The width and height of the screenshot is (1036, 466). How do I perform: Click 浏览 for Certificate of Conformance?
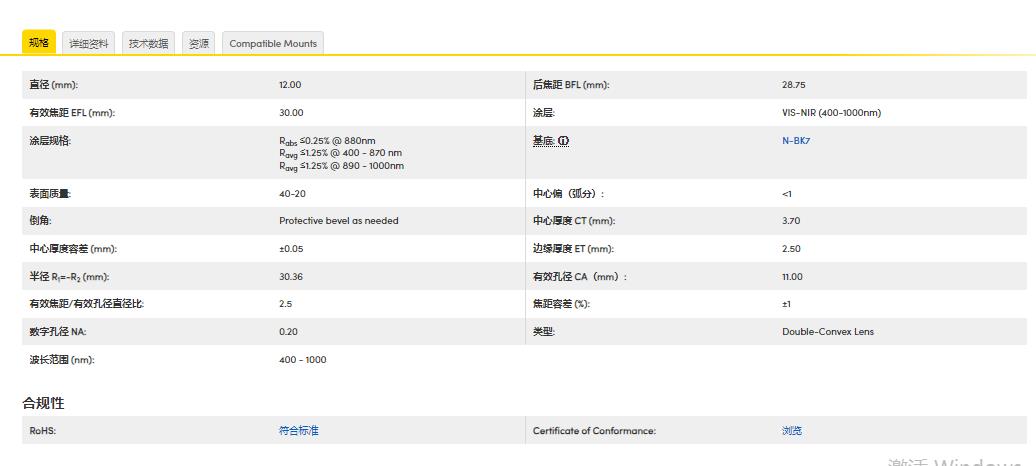pyautogui.click(x=791, y=431)
